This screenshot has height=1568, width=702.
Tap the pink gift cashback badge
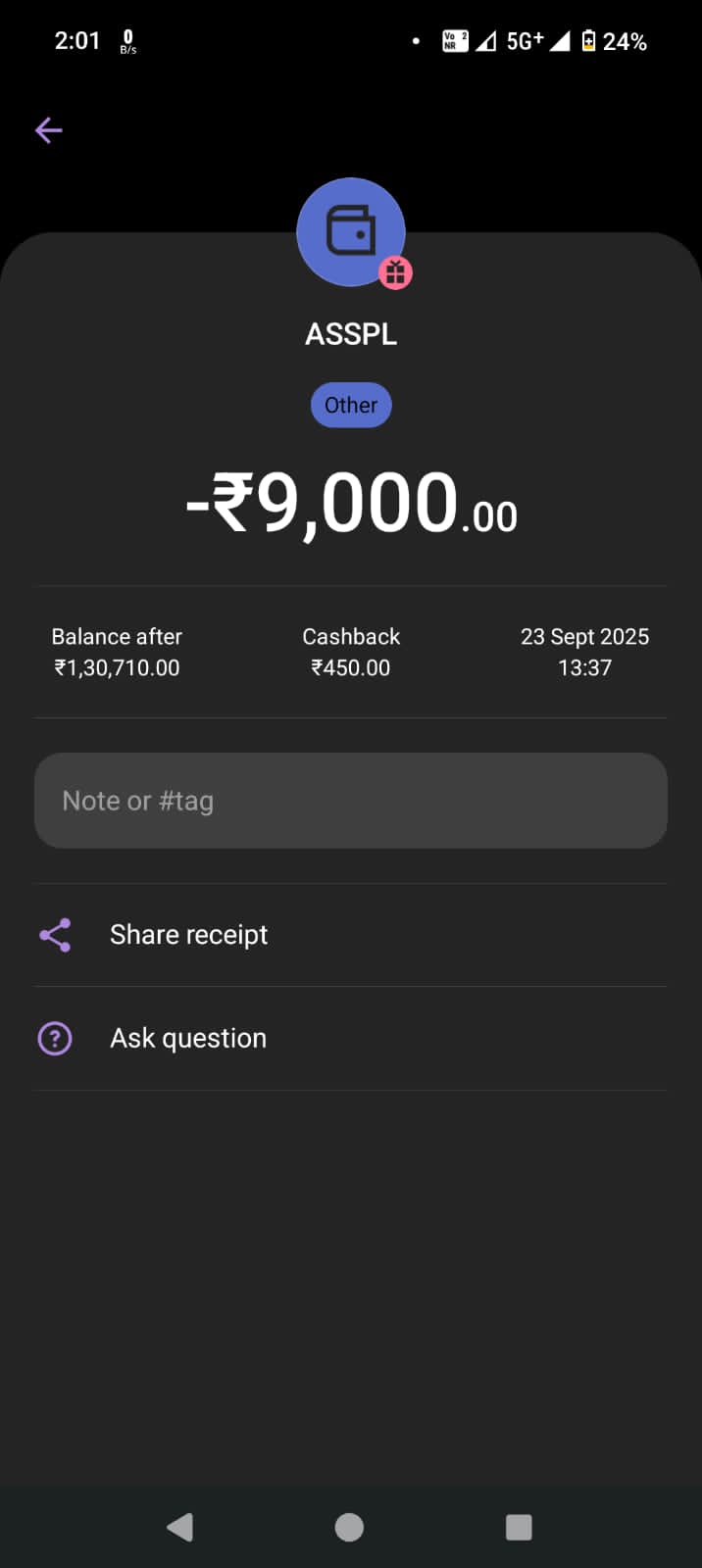(x=396, y=272)
